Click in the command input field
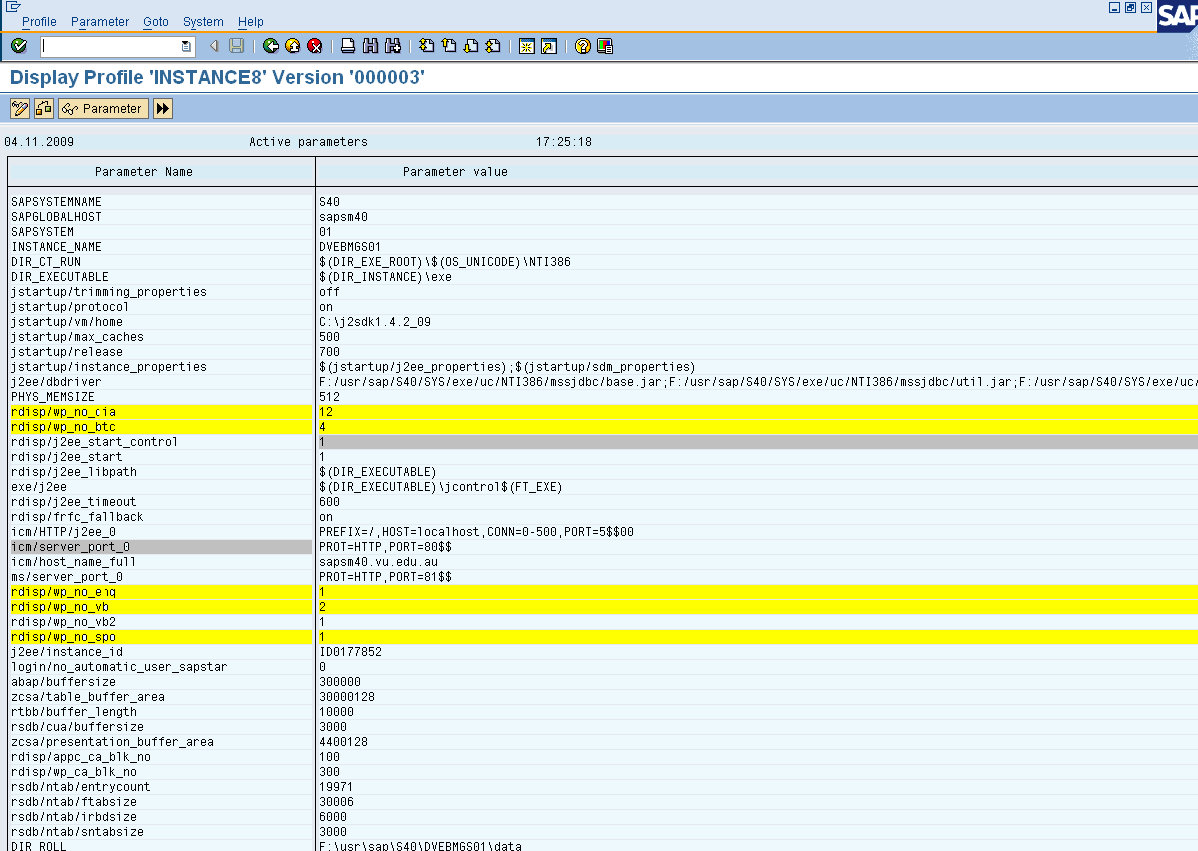Viewport: 1198px width, 851px height. pyautogui.click(x=110, y=46)
